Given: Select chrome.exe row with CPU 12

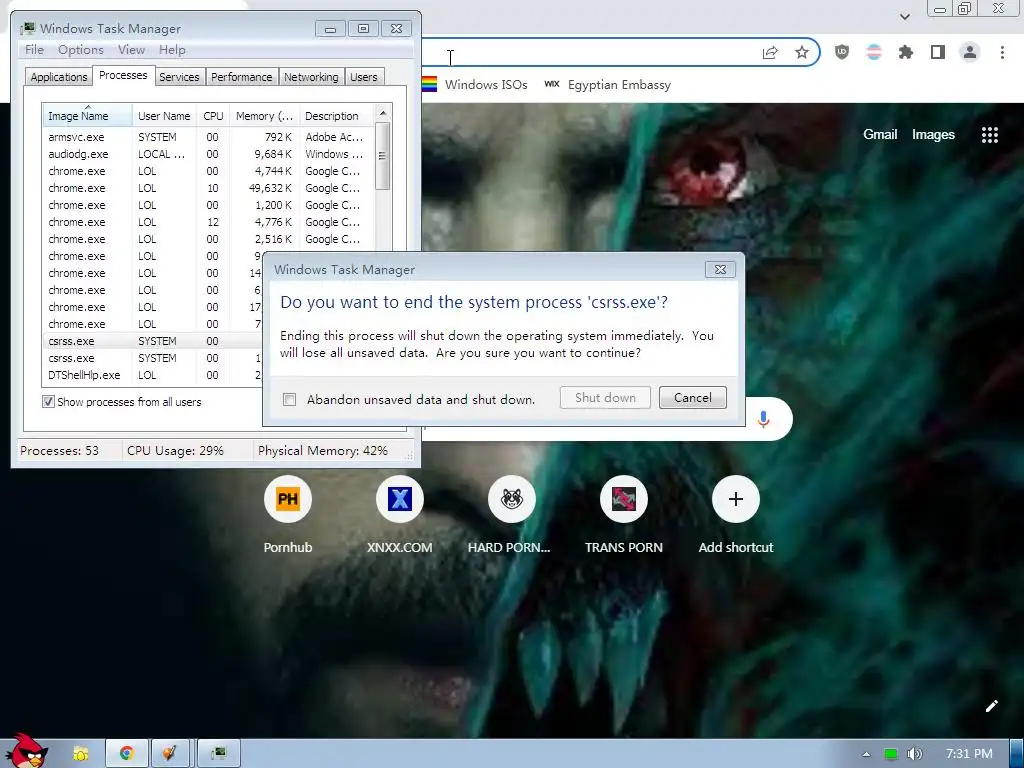Looking at the screenshot, I should coord(208,222).
